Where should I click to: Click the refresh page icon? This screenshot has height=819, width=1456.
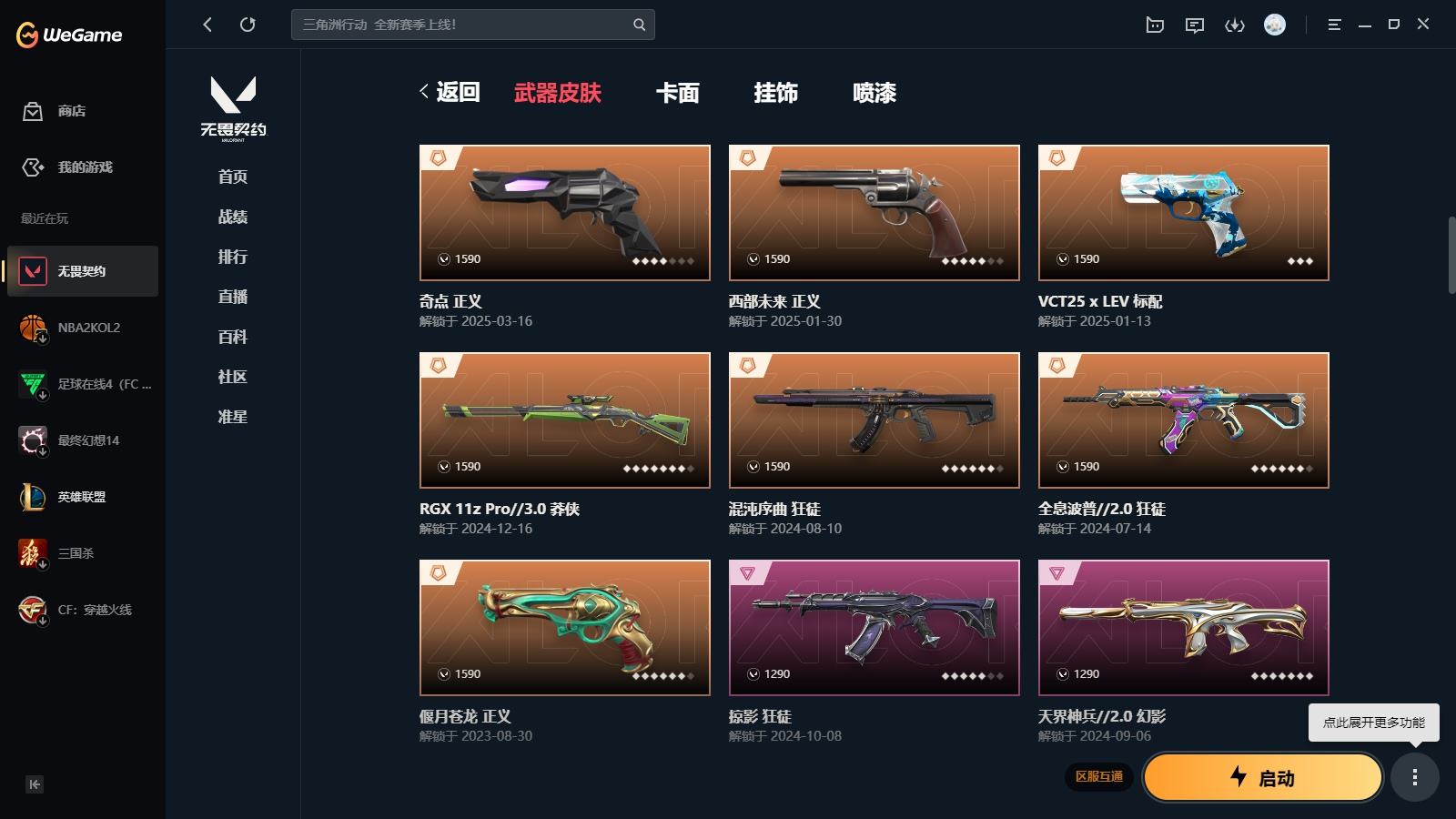click(x=248, y=25)
